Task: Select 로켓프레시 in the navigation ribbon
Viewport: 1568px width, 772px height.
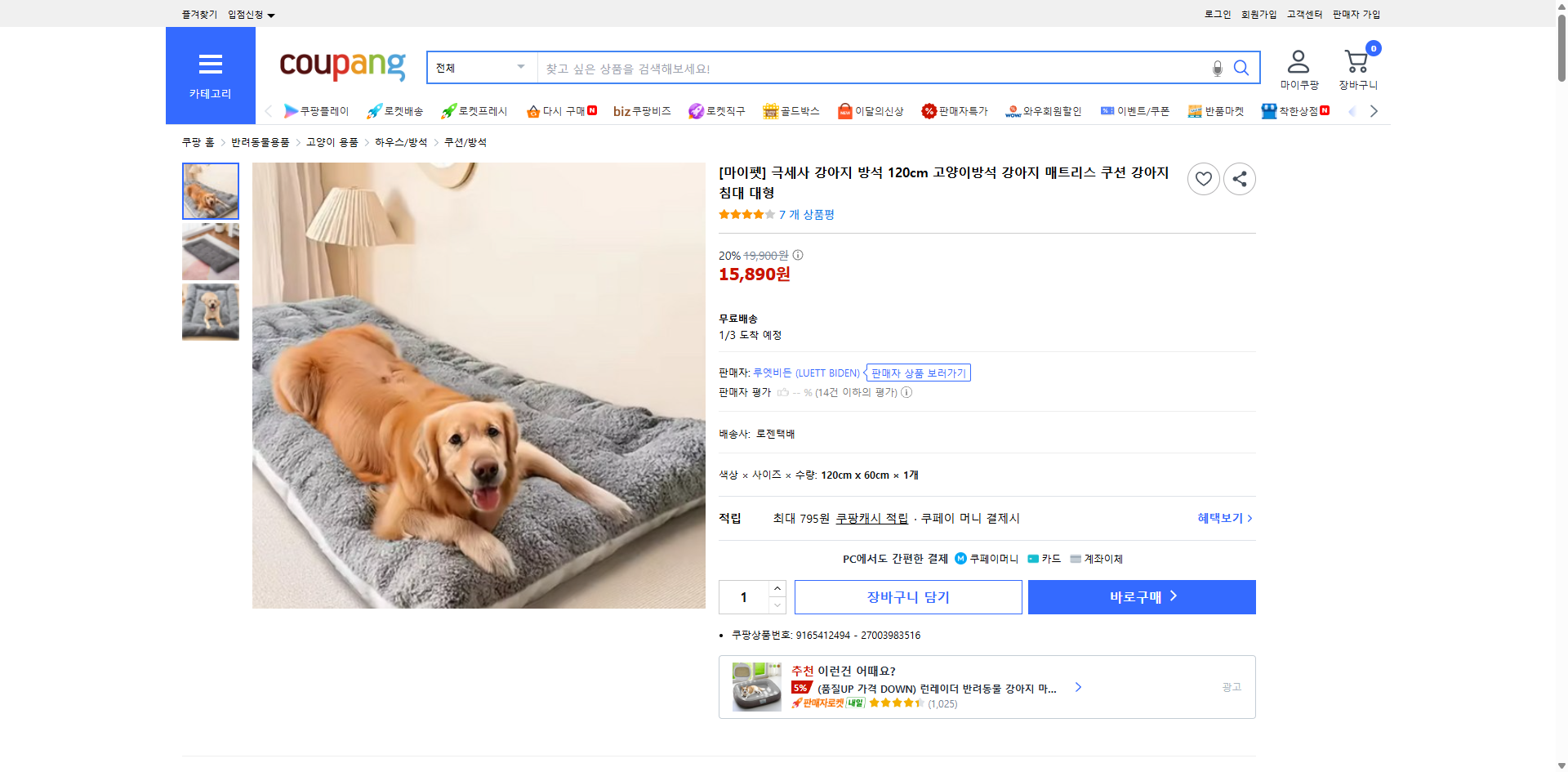Action: 473,111
